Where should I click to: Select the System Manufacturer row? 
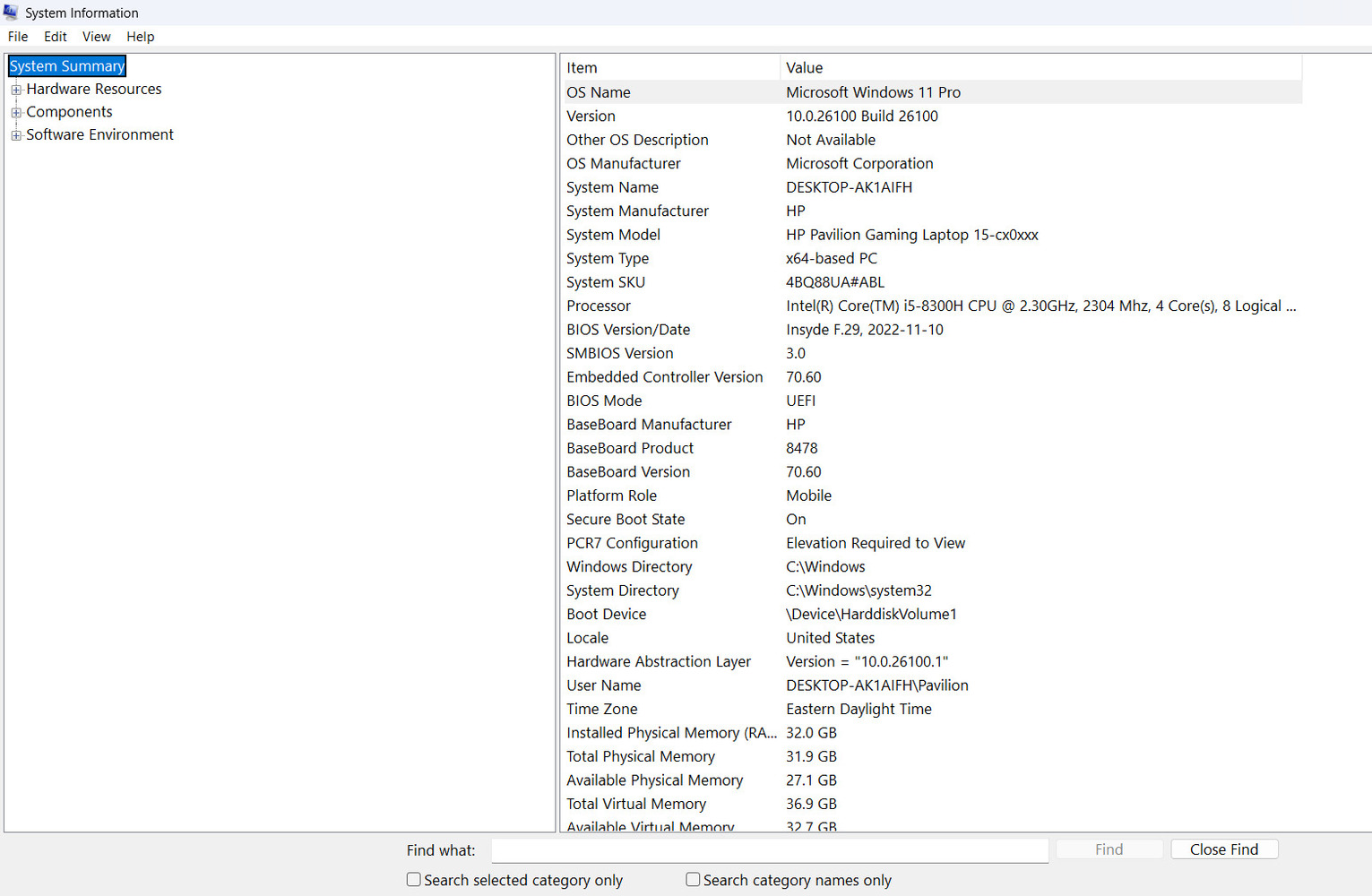point(932,211)
